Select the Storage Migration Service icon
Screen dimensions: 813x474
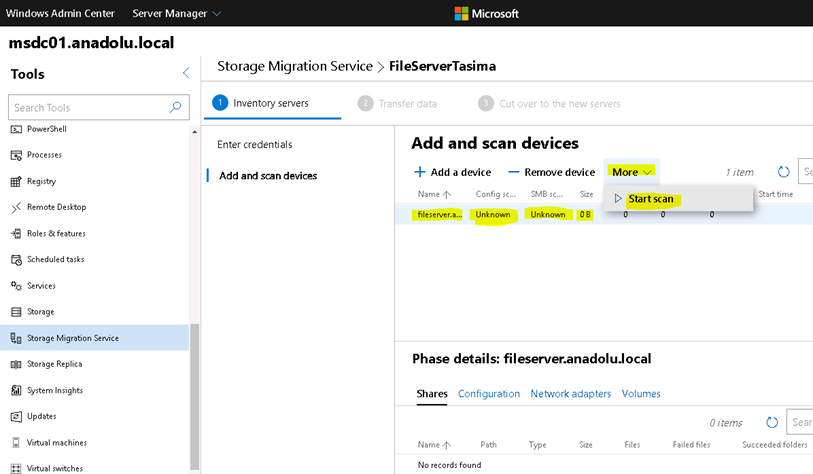tap(16, 338)
